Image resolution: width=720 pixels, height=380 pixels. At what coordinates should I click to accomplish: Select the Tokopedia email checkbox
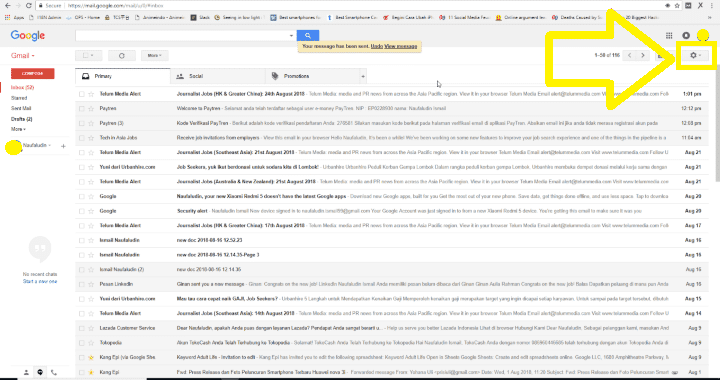pos(81,343)
